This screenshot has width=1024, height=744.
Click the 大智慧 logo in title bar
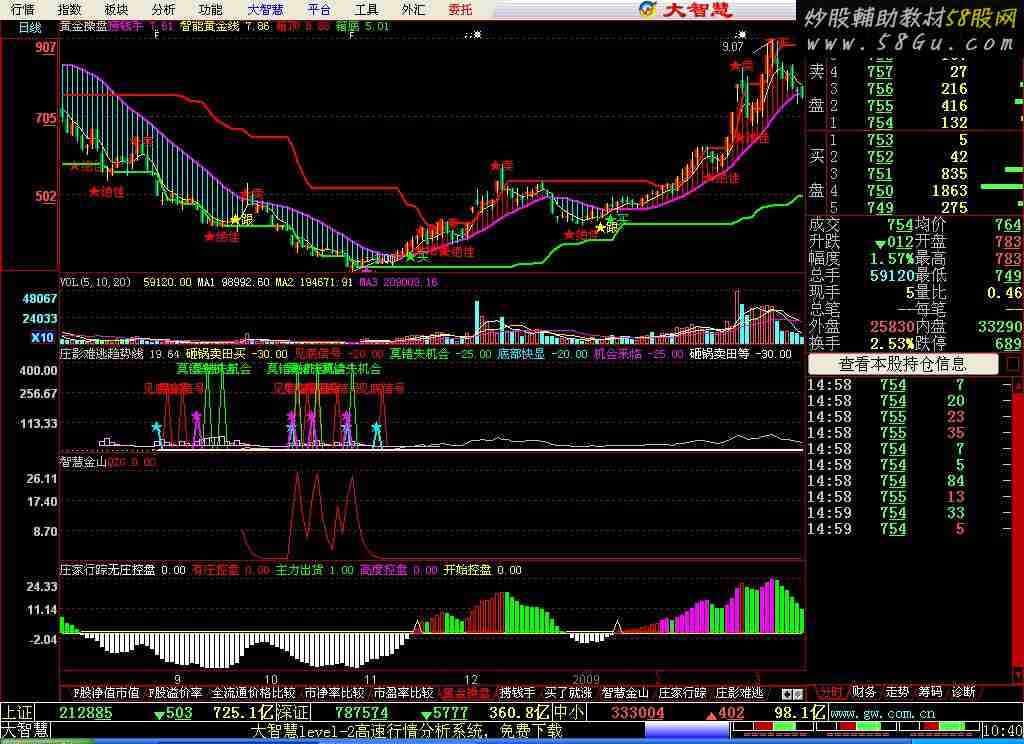coord(686,9)
